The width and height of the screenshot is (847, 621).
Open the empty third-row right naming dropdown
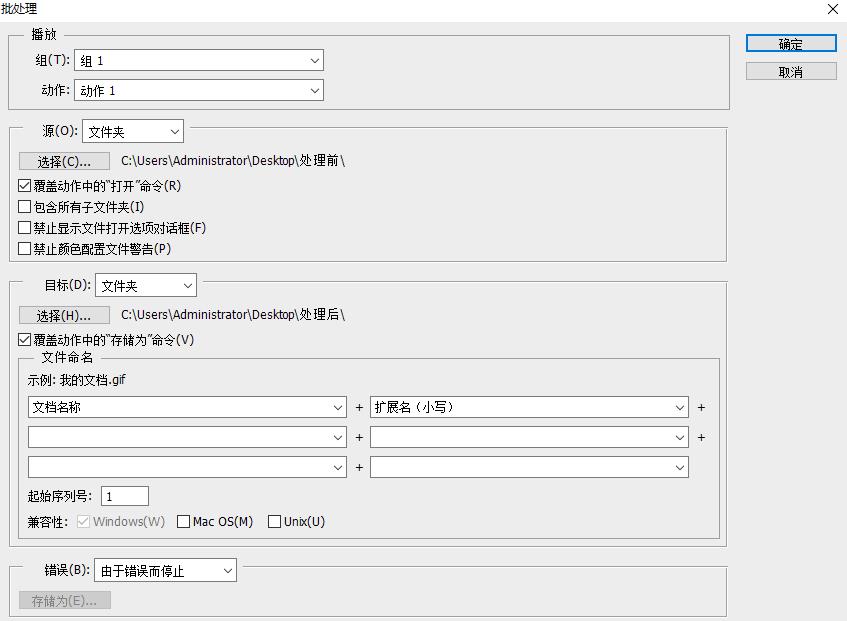[x=529, y=467]
